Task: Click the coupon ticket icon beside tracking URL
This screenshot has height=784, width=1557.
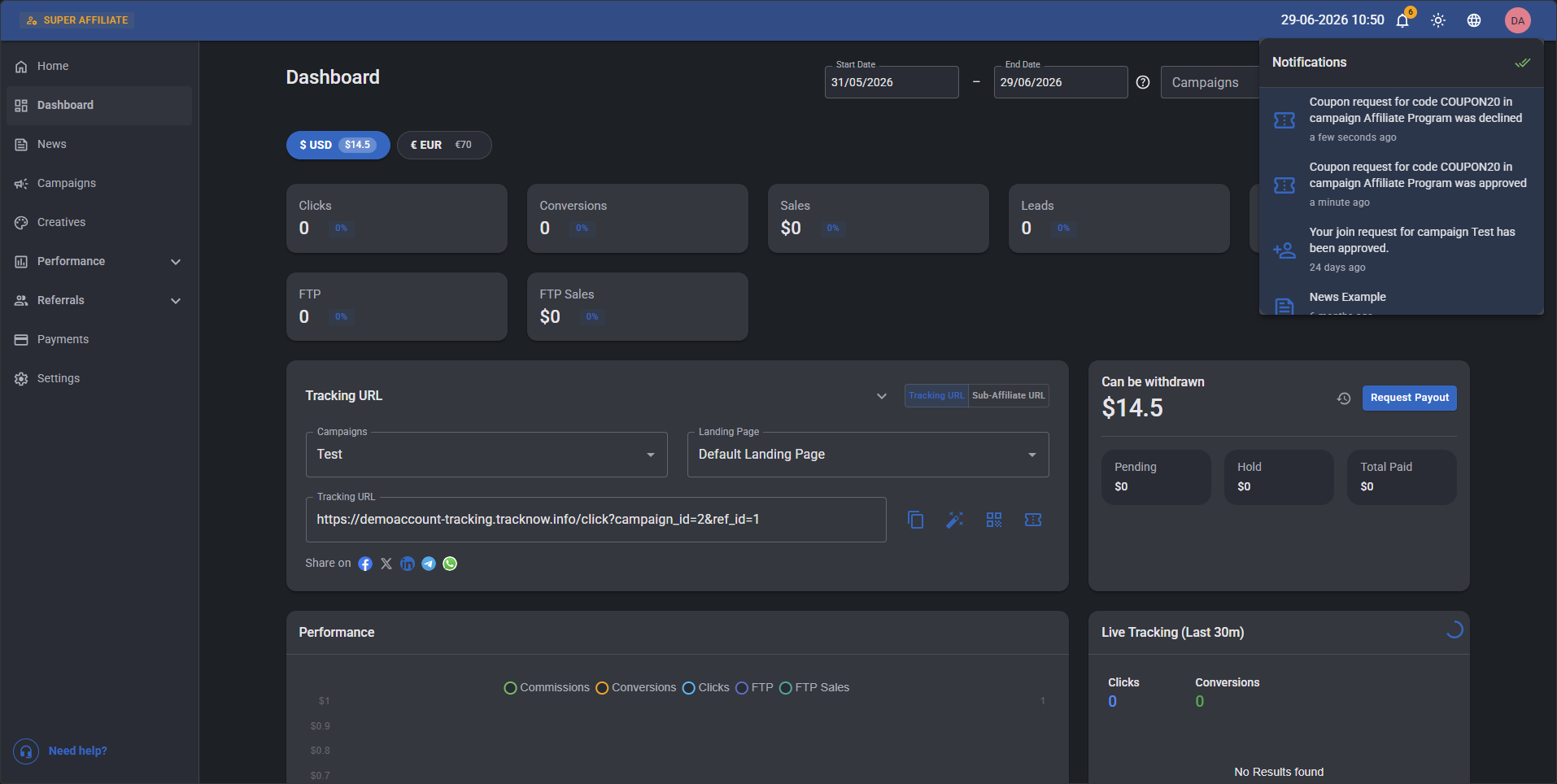Action: (1033, 520)
